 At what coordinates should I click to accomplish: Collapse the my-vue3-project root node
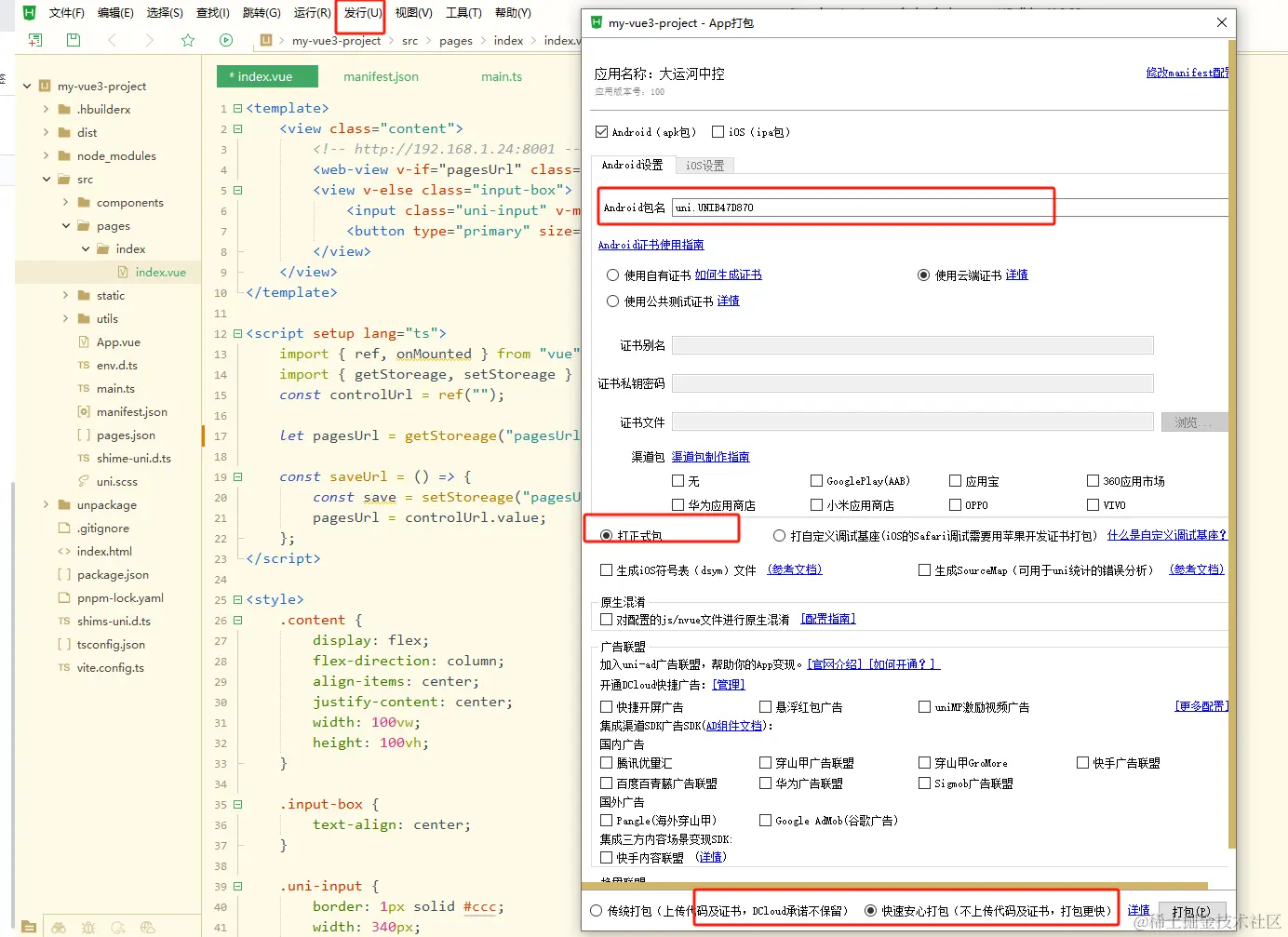pyautogui.click(x=27, y=86)
